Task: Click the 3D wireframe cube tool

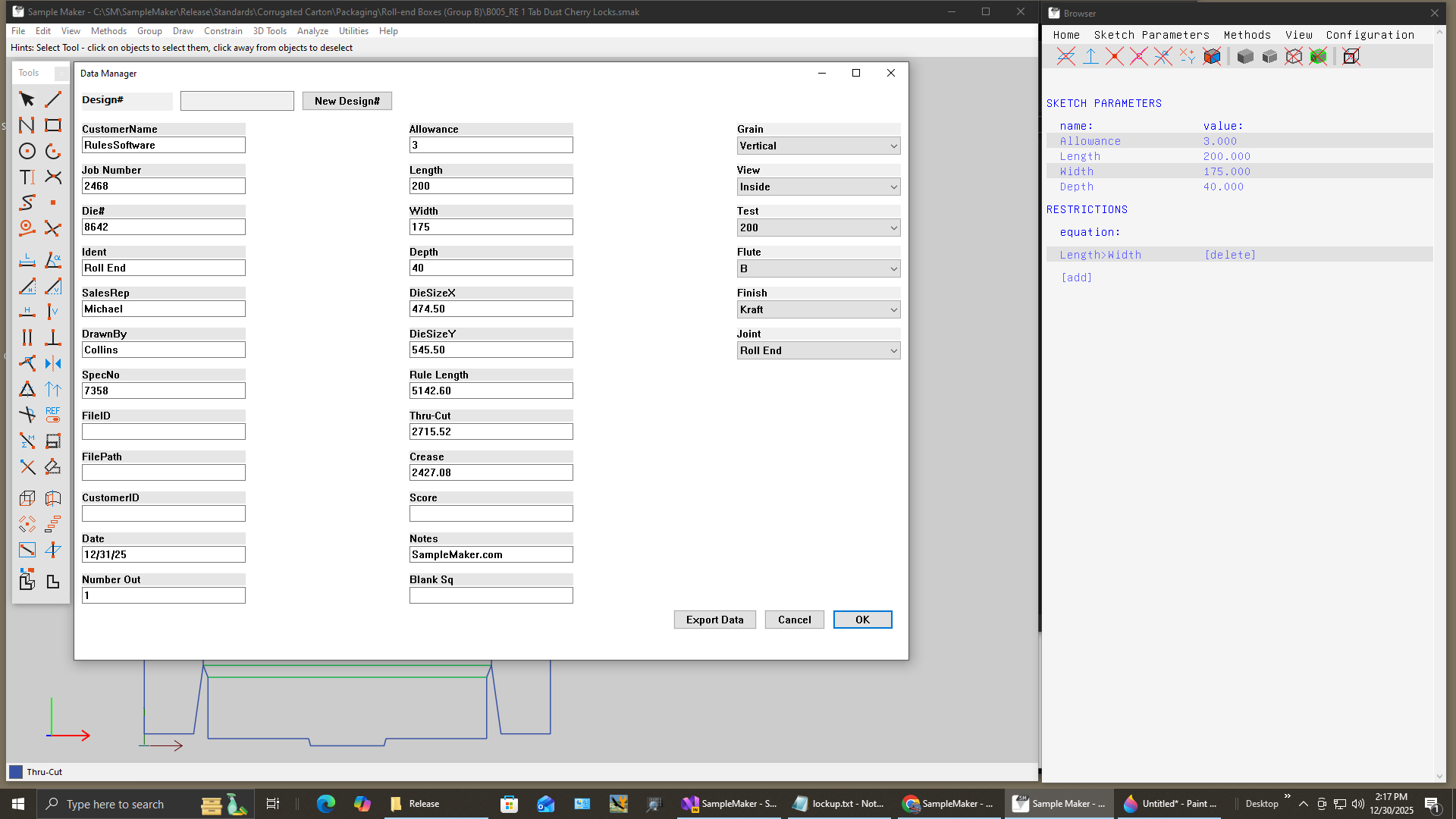Action: (27, 498)
